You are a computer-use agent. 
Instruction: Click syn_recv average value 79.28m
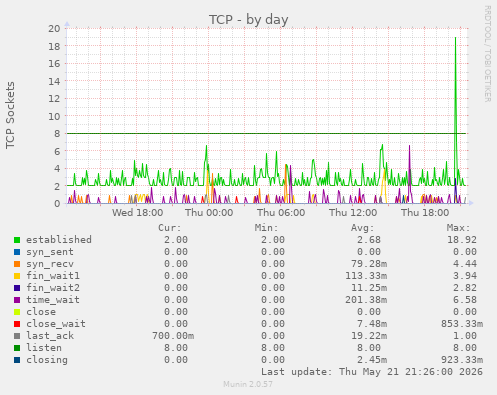pyautogui.click(x=369, y=264)
